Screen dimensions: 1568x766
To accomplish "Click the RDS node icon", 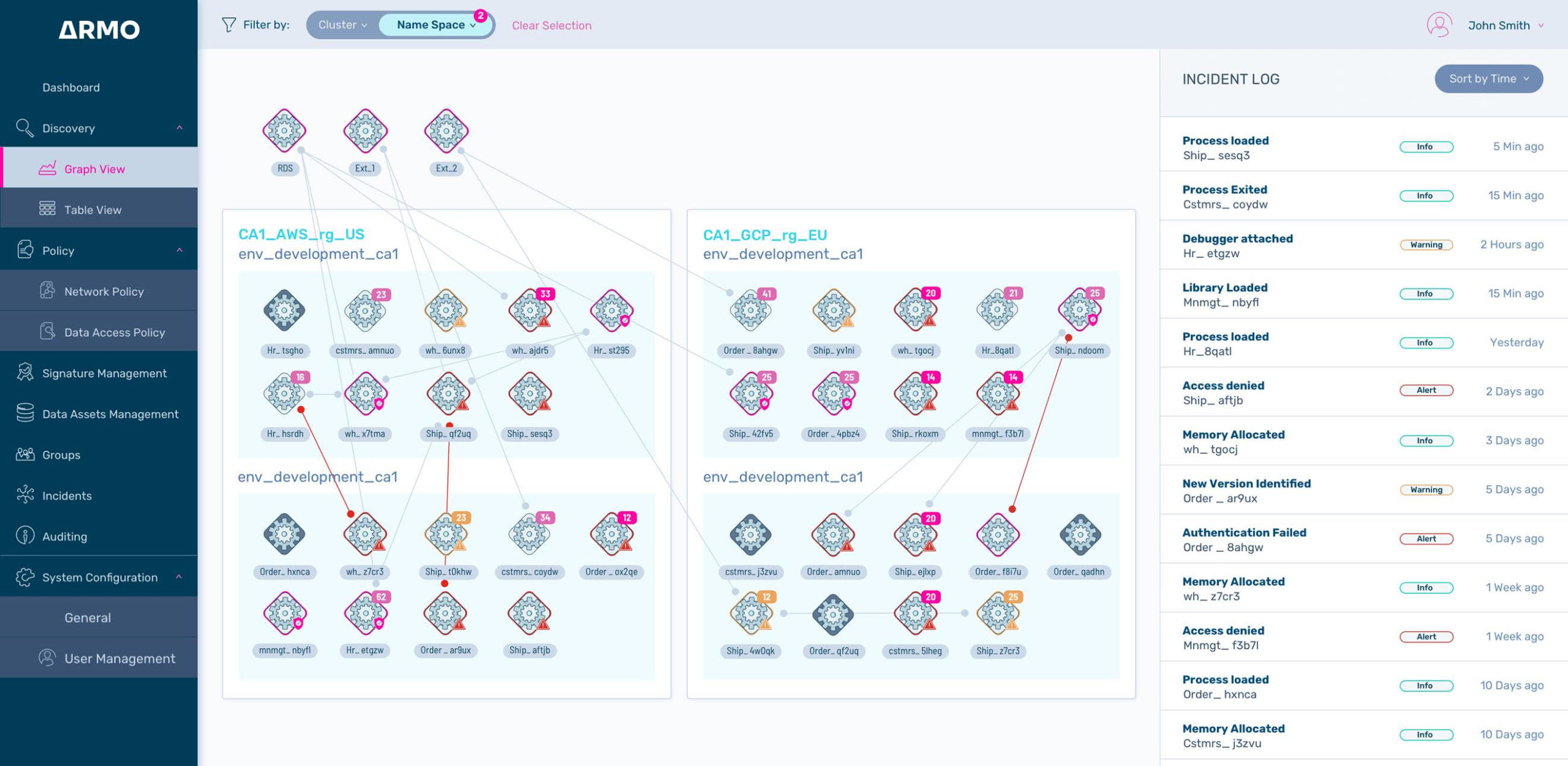I will pyautogui.click(x=284, y=130).
